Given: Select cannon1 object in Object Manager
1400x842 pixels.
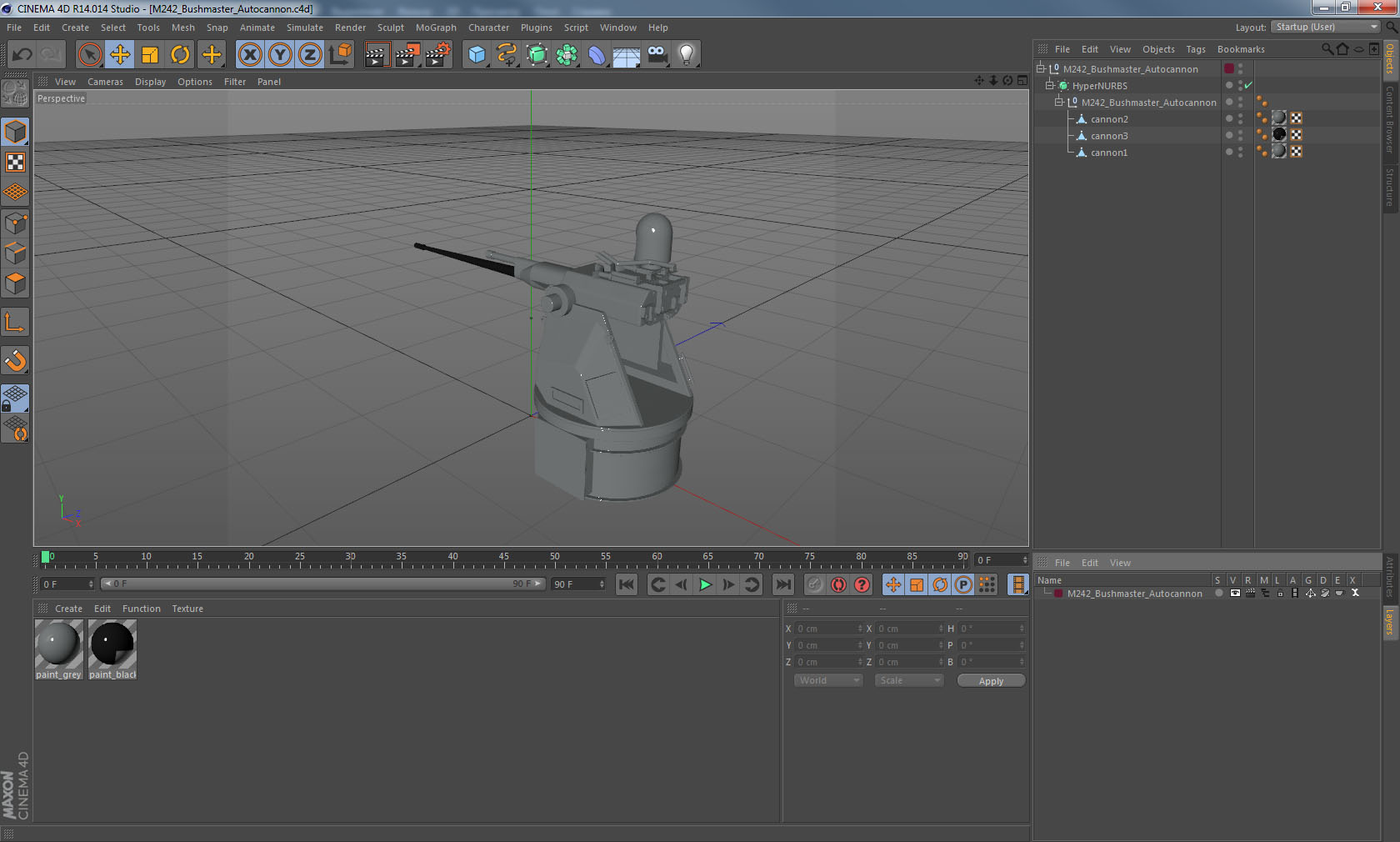Looking at the screenshot, I should 1109,153.
